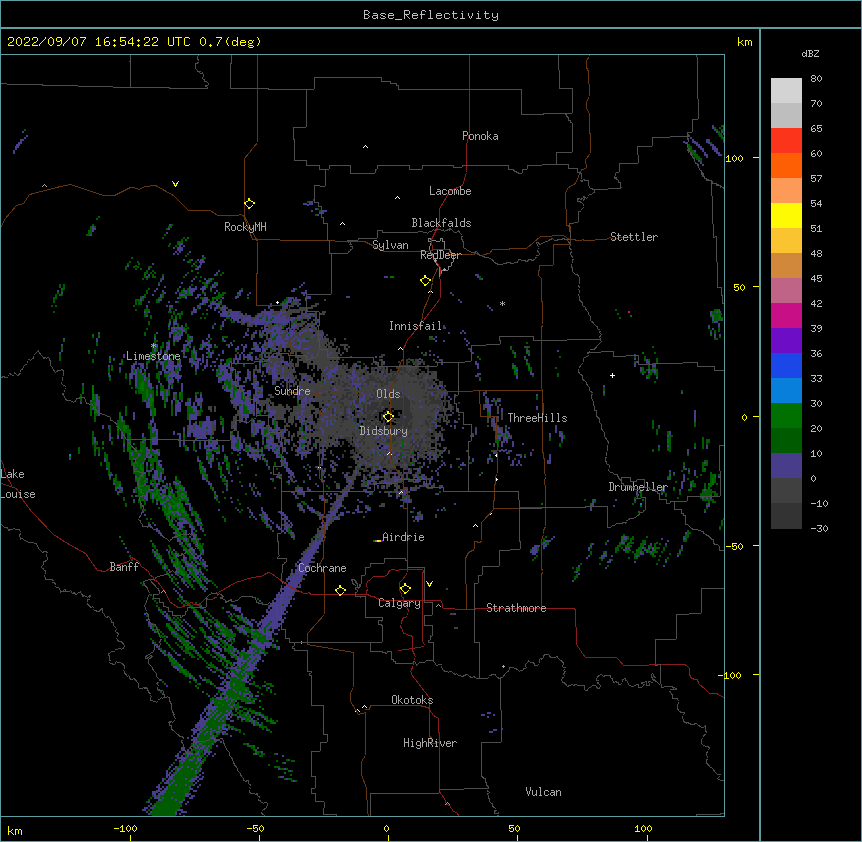Click the white plus marker west of Drumheller region

[x=612, y=375]
